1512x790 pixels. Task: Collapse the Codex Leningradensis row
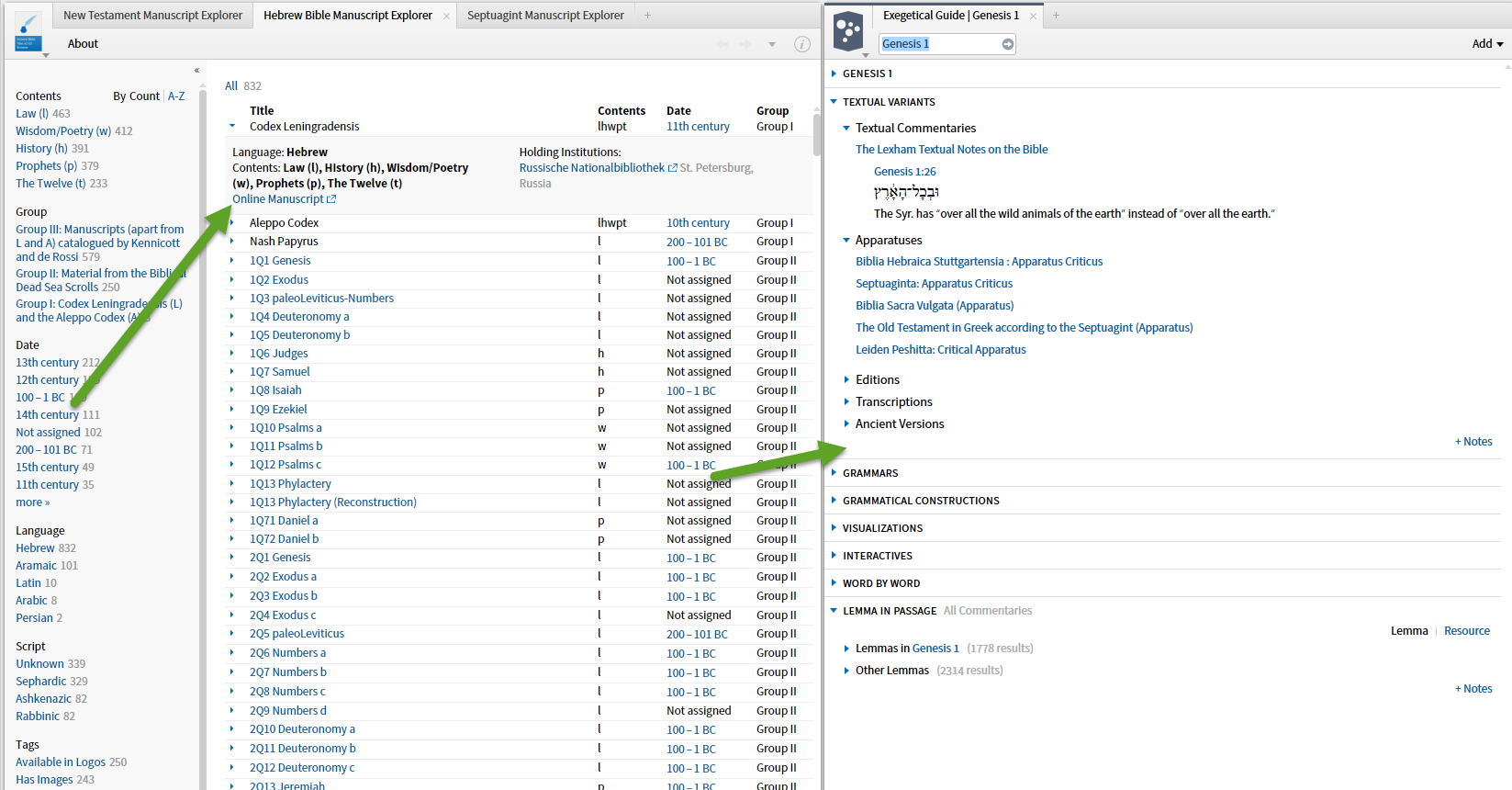[x=232, y=127]
